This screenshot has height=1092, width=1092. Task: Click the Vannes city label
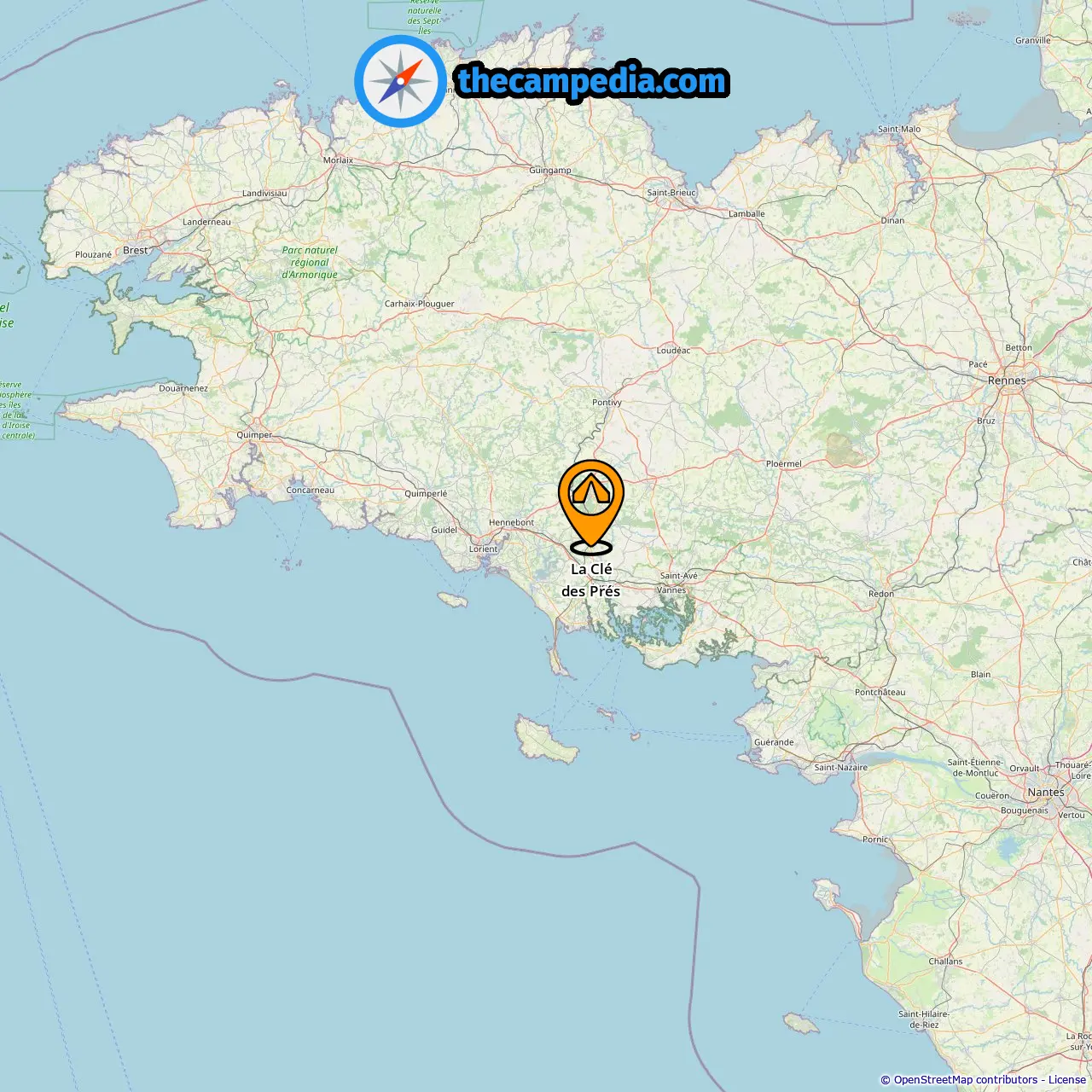[671, 590]
